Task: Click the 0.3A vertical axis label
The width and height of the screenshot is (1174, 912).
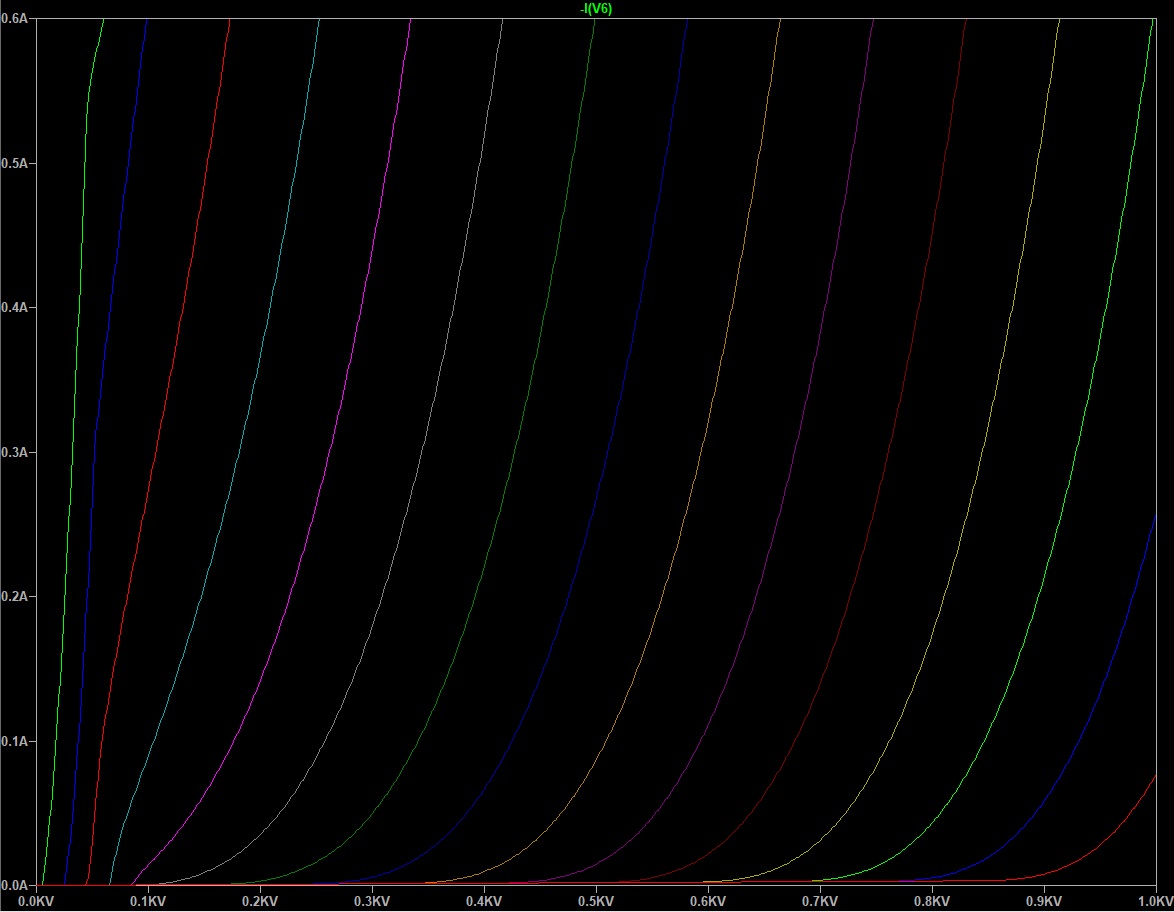Action: point(14,452)
